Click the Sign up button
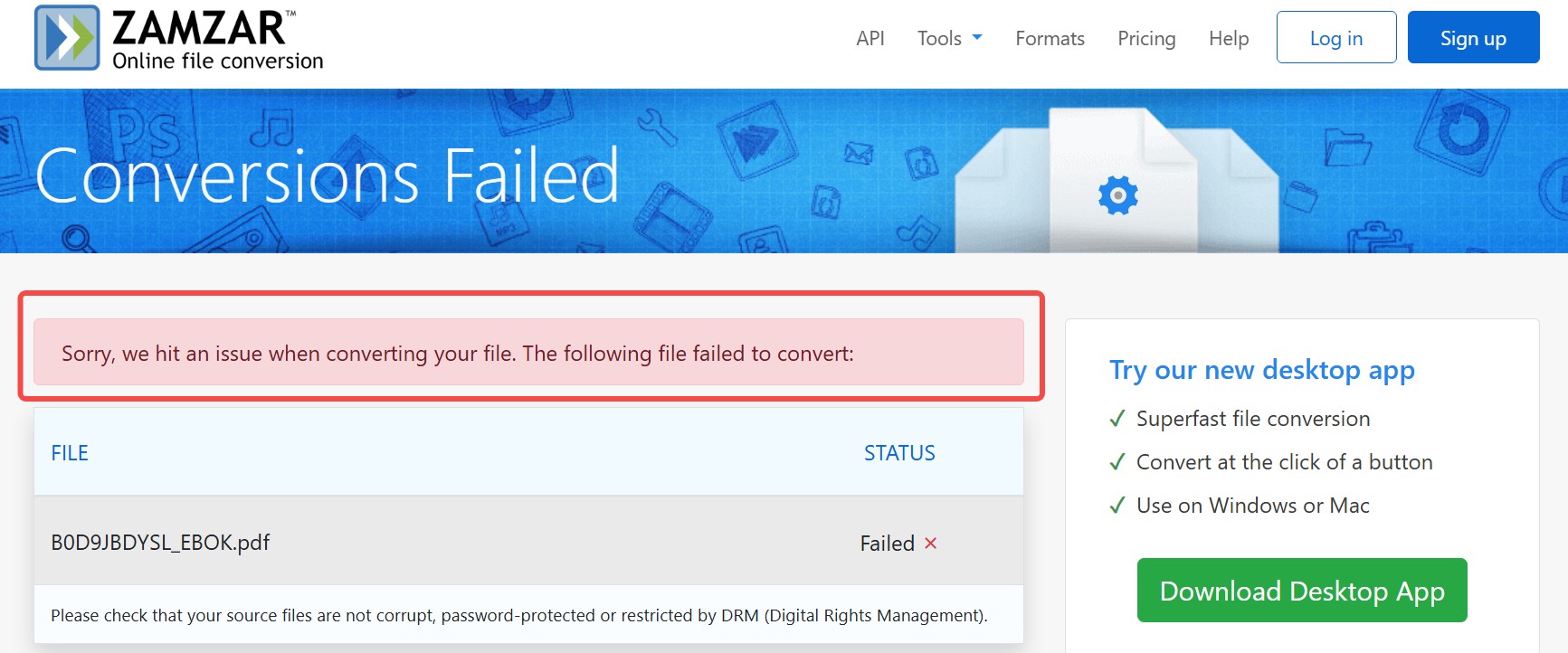Viewport: 1568px width, 653px height. (1473, 37)
